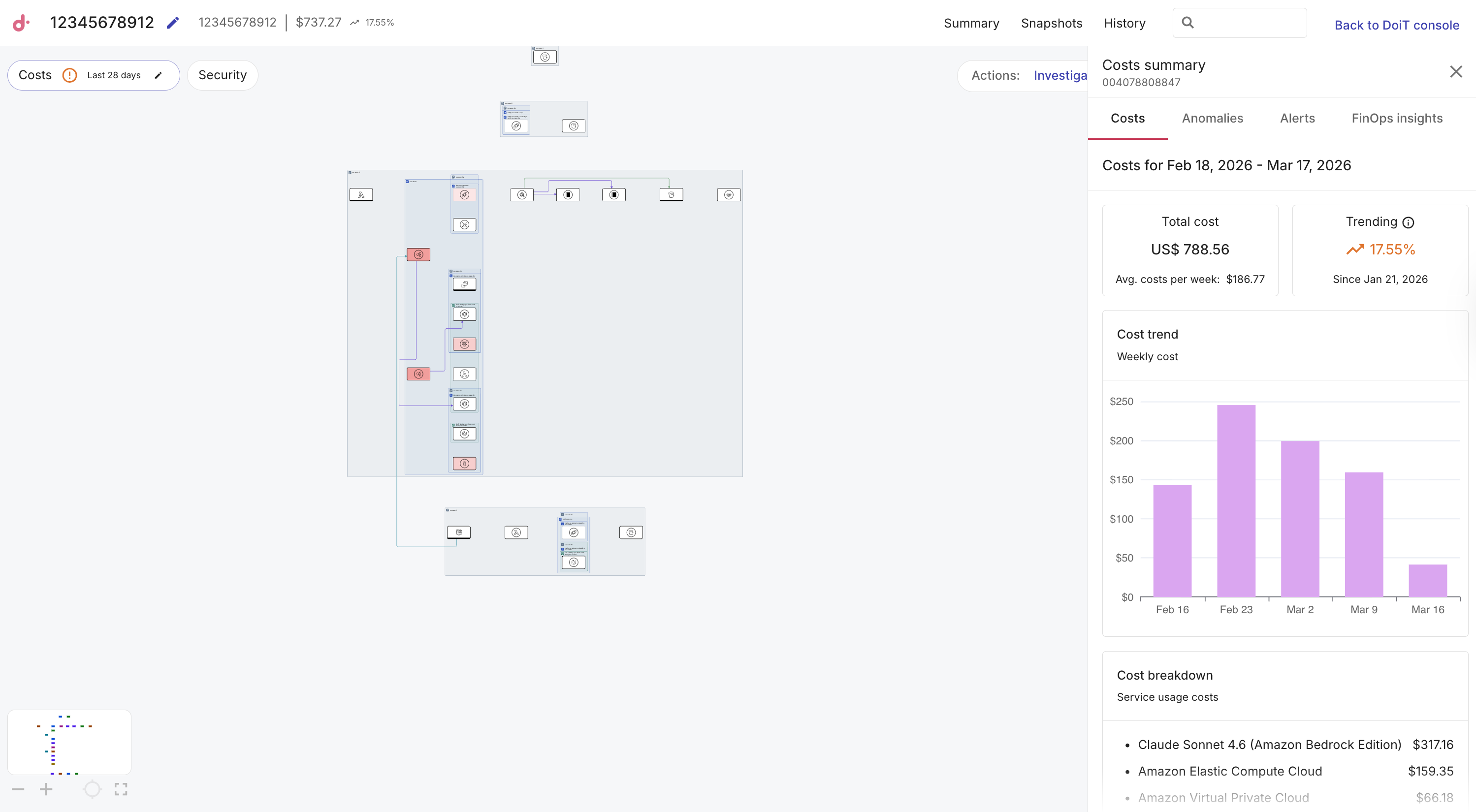The height and width of the screenshot is (812, 1476).
Task: Open the Back to DoiT console link
Action: pos(1397,25)
